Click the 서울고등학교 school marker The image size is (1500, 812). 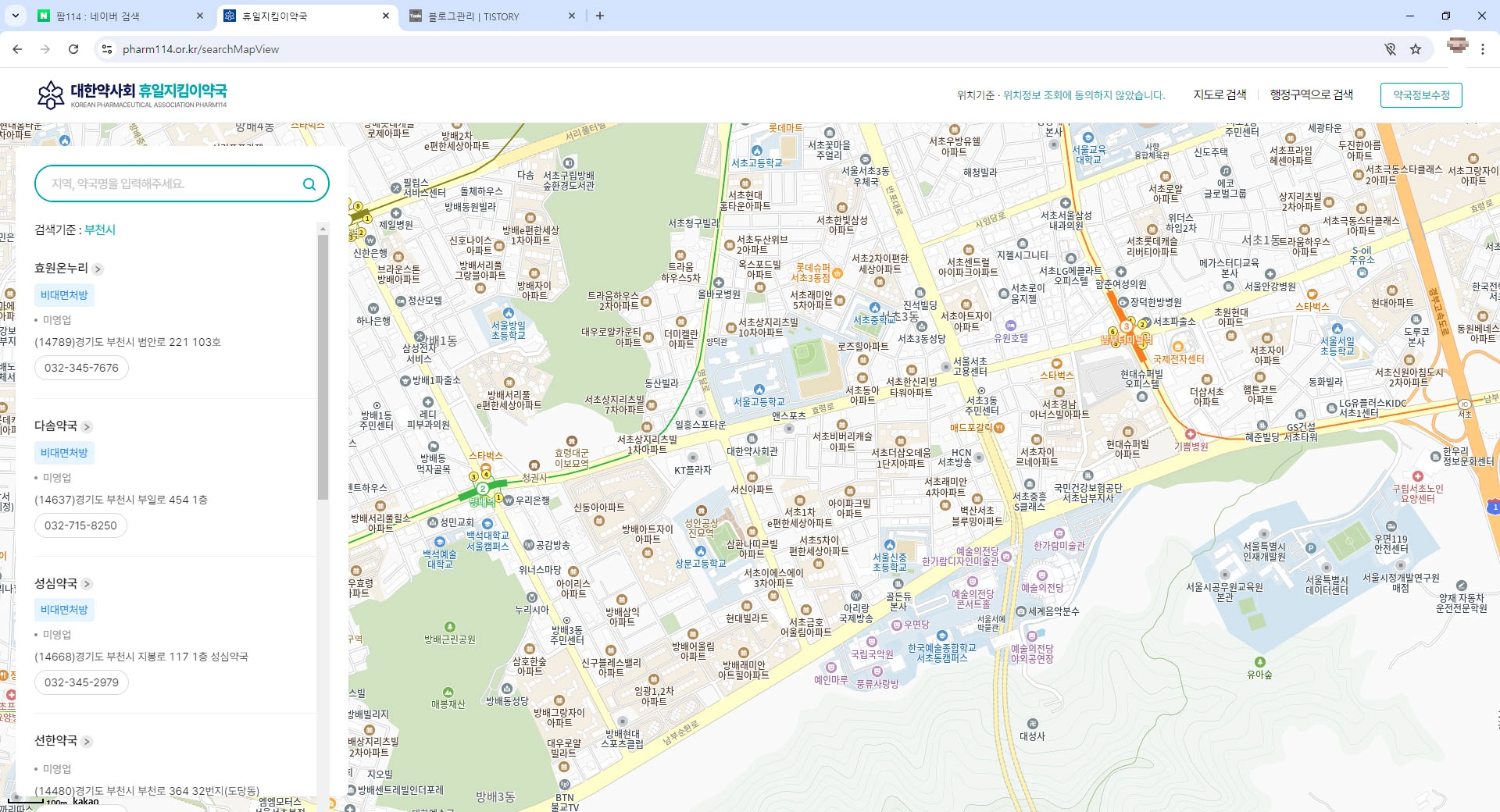click(759, 390)
